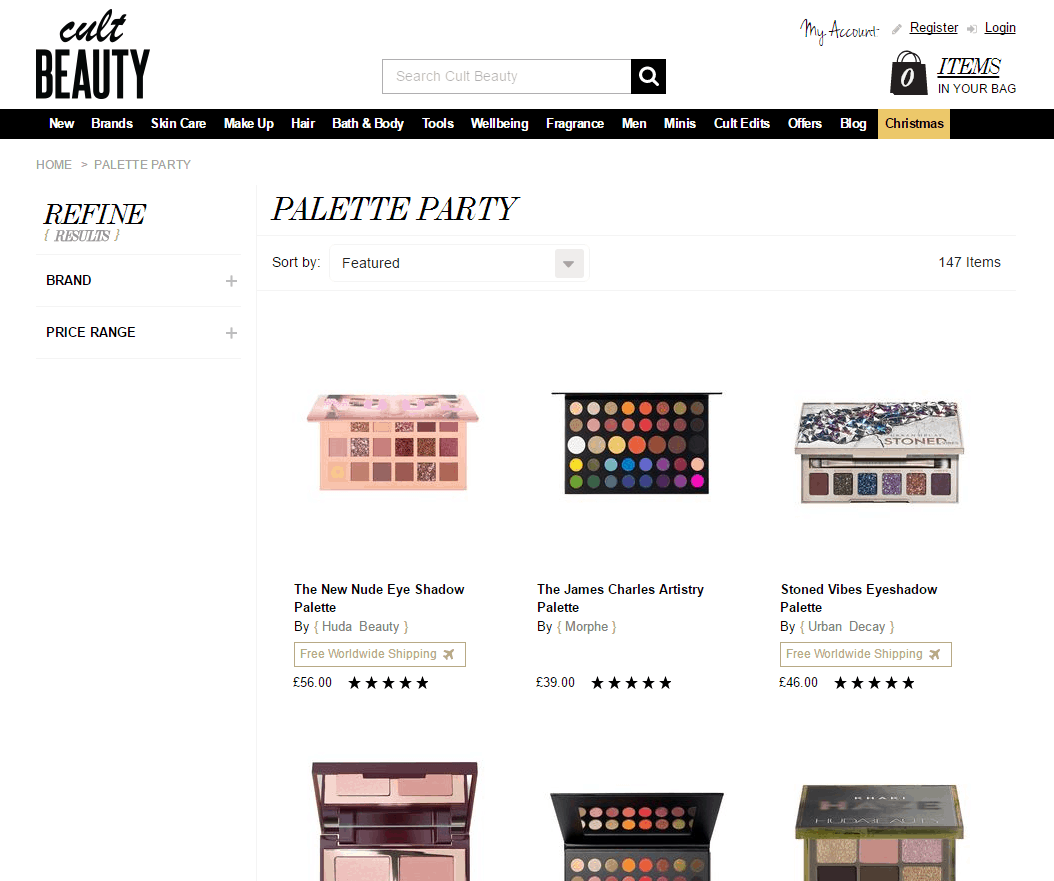Click the Sort by dropdown arrow
Screen dimensions: 1054x881
[x=569, y=263]
